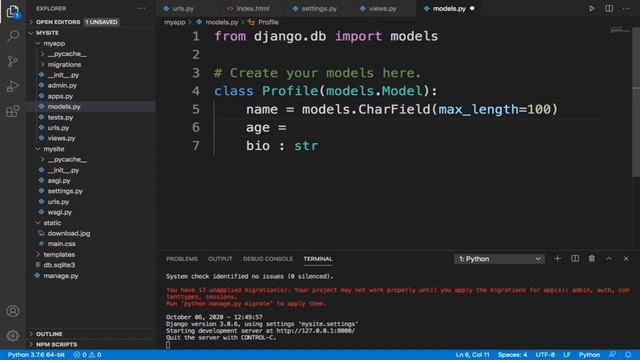Viewport: 640px width, 360px height.
Task: Open notifications bell in status bar
Action: (628, 355)
